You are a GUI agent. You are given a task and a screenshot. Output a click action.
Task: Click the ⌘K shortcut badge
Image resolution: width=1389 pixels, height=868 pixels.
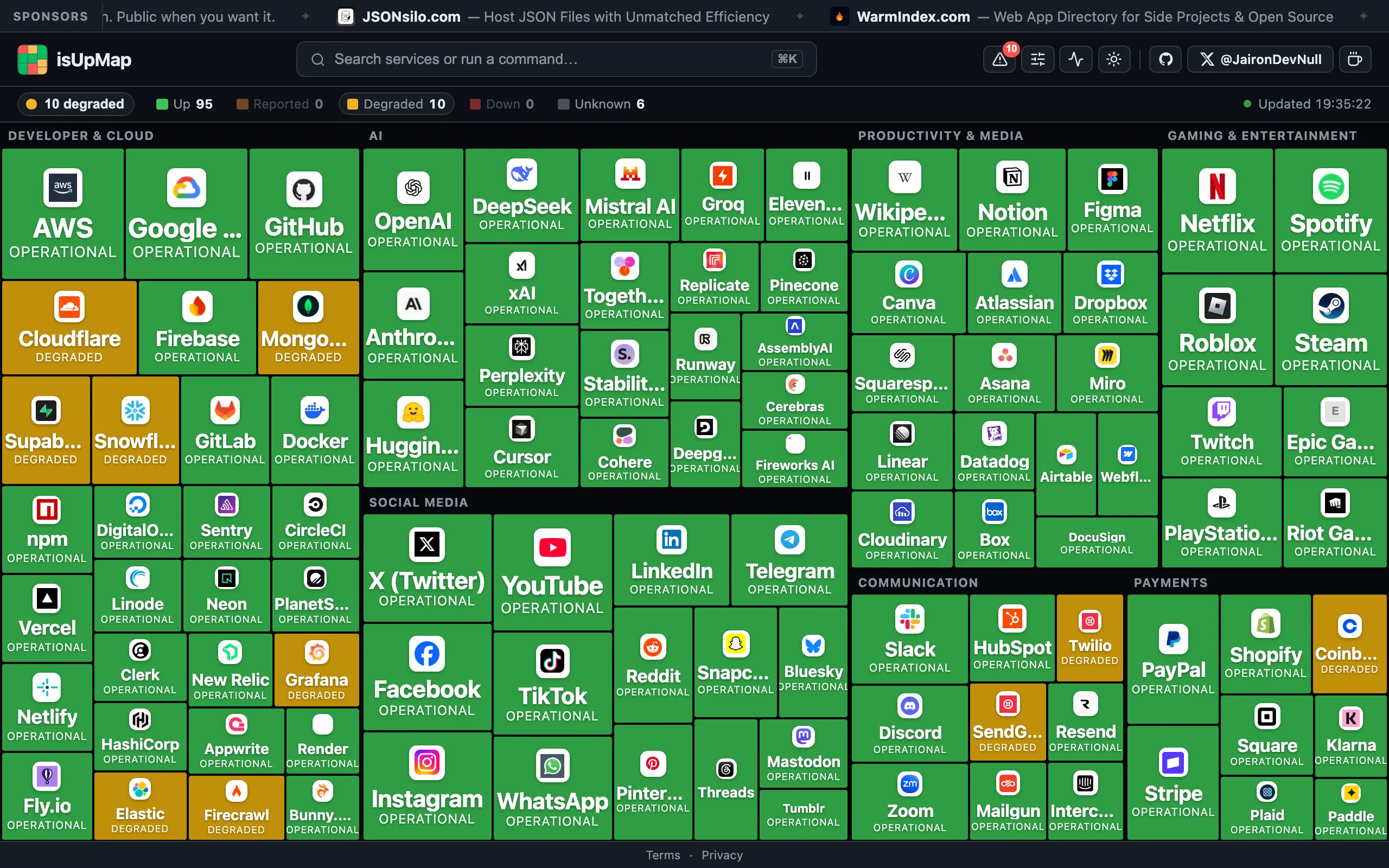coord(787,59)
